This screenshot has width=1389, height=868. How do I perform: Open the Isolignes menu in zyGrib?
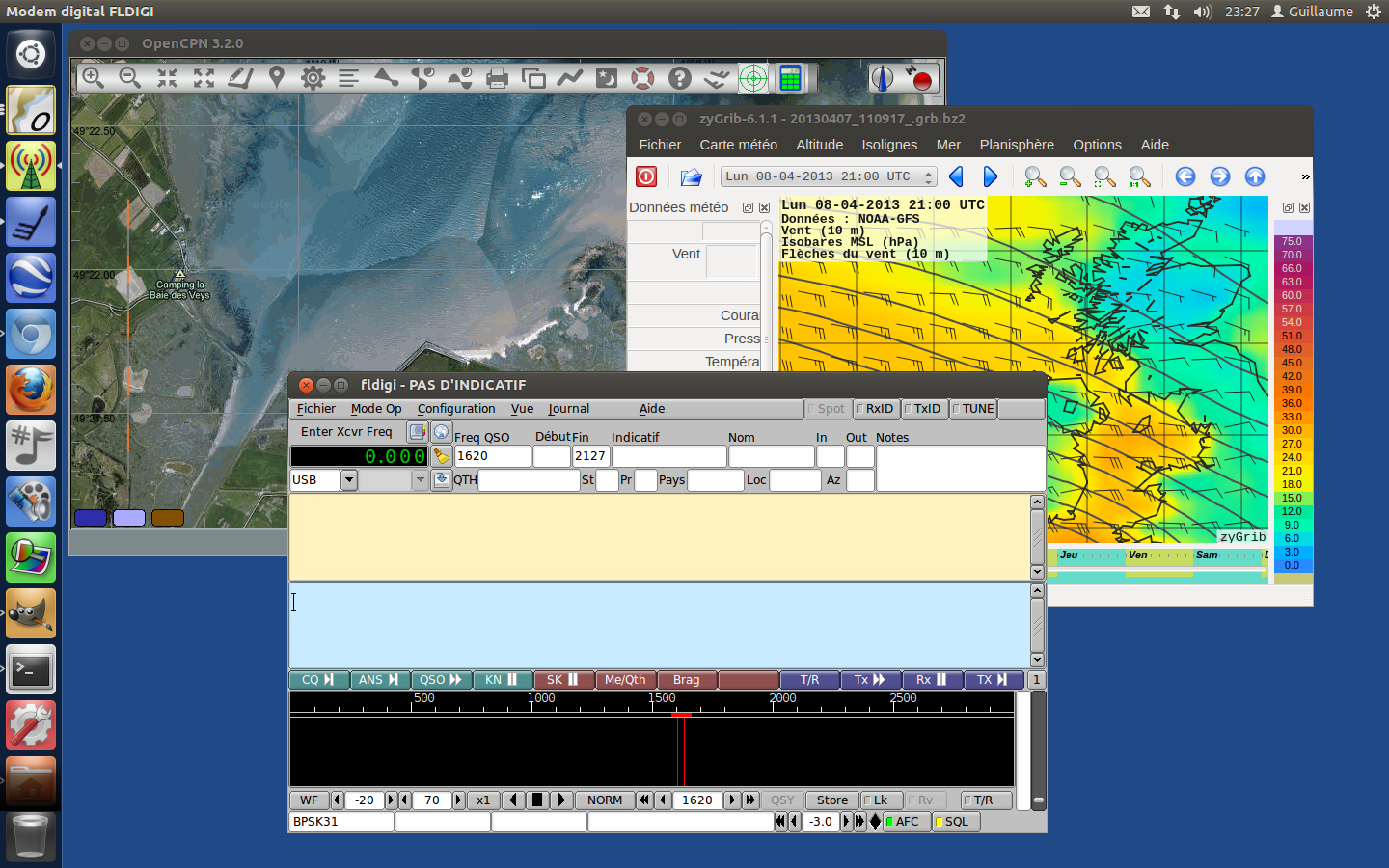[x=888, y=145]
